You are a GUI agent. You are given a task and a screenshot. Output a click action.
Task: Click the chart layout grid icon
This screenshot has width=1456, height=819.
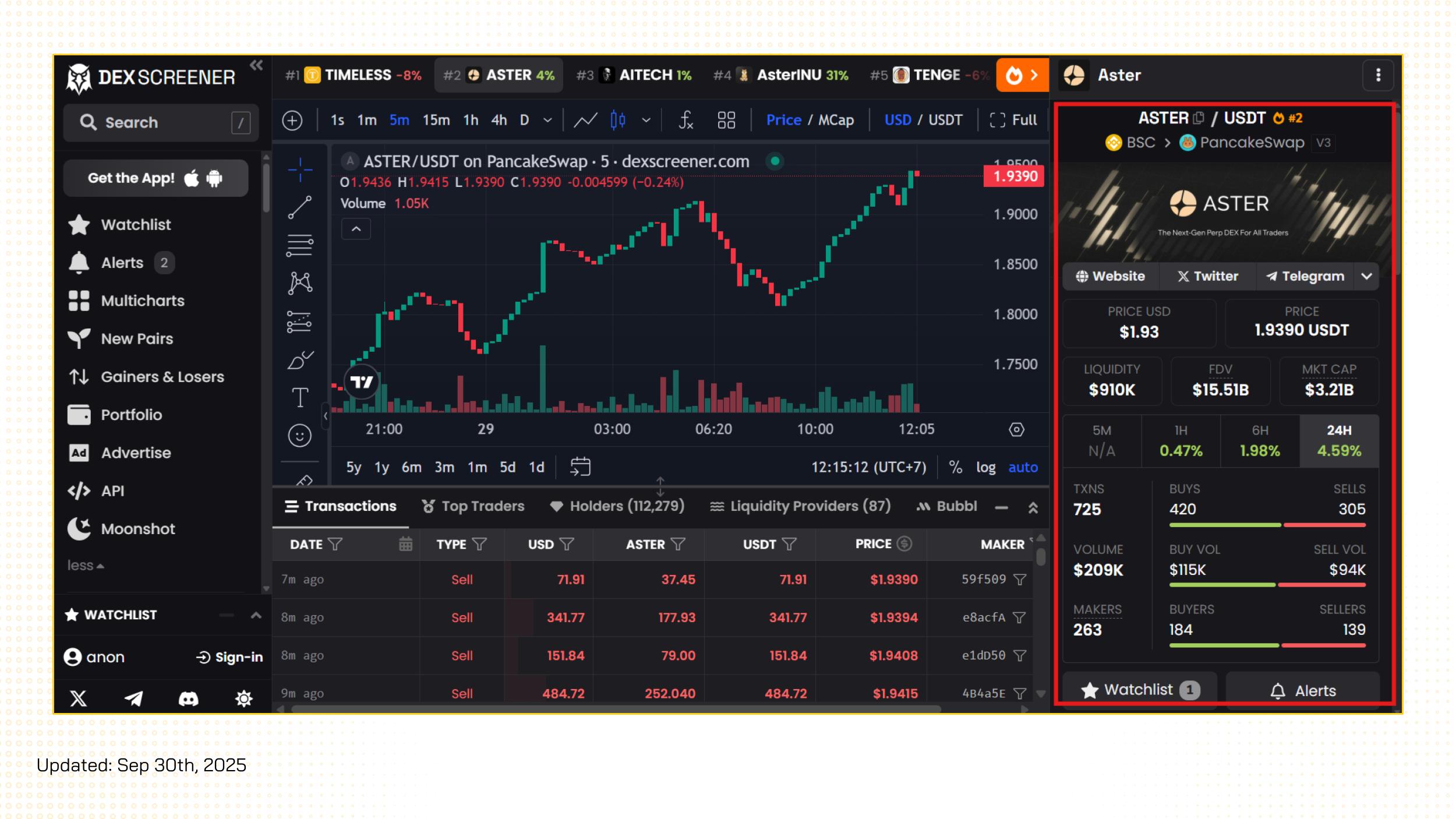[x=726, y=120]
